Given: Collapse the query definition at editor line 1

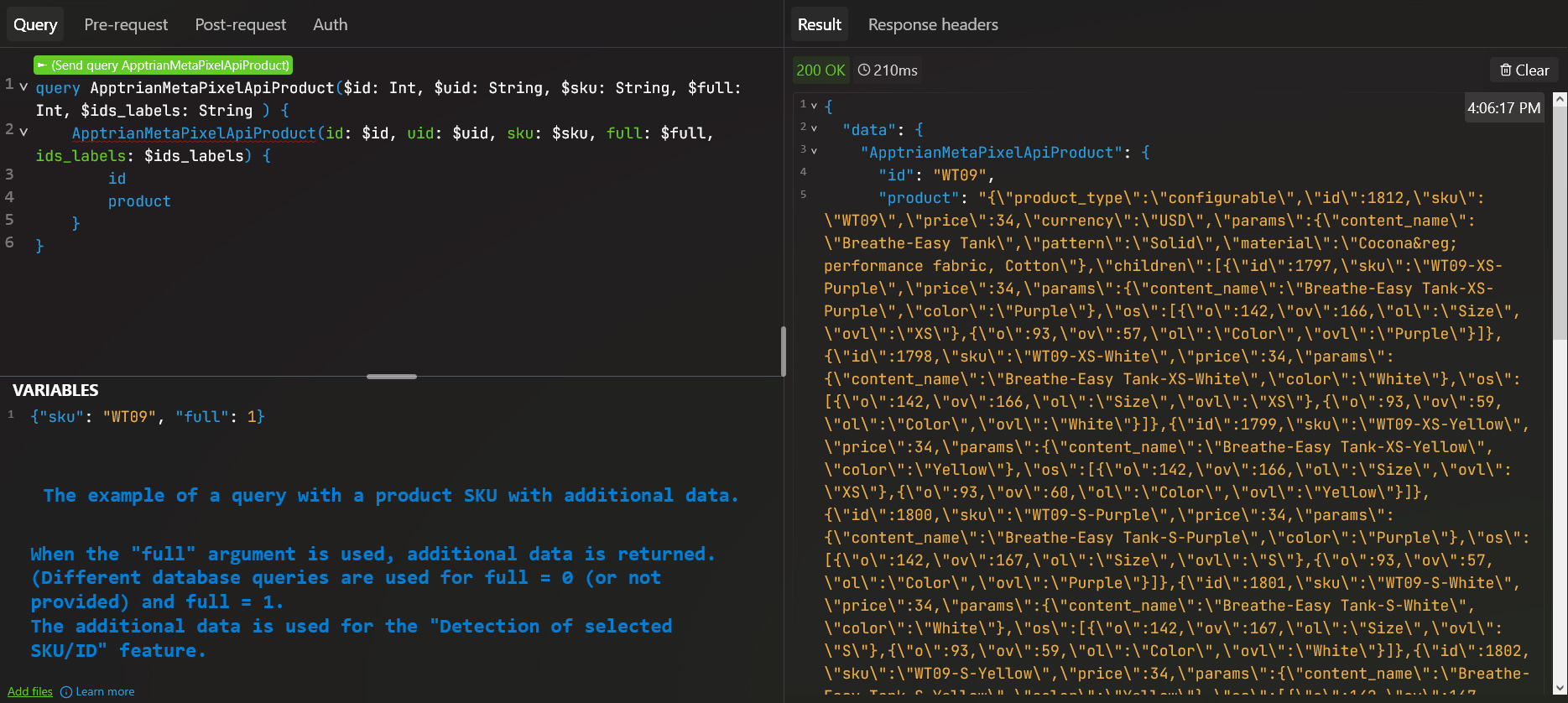Looking at the screenshot, I should point(23,86).
